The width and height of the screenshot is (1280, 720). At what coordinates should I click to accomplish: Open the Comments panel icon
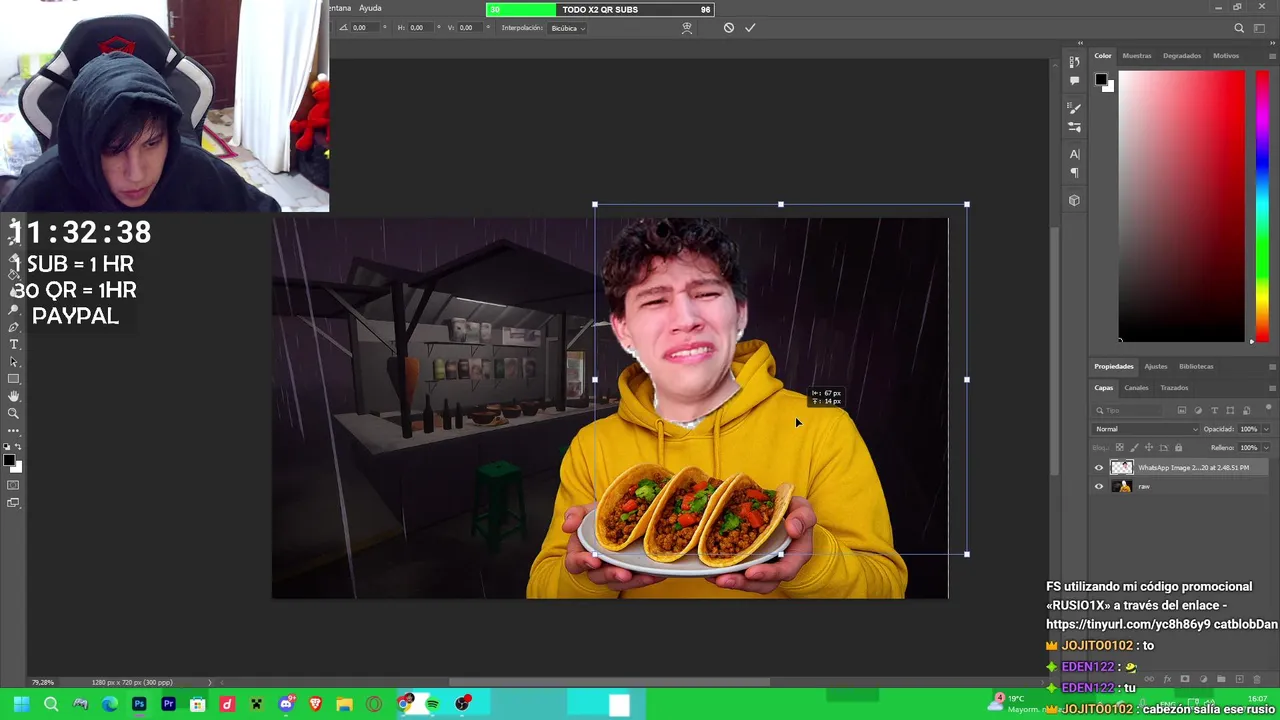pos(1075,81)
